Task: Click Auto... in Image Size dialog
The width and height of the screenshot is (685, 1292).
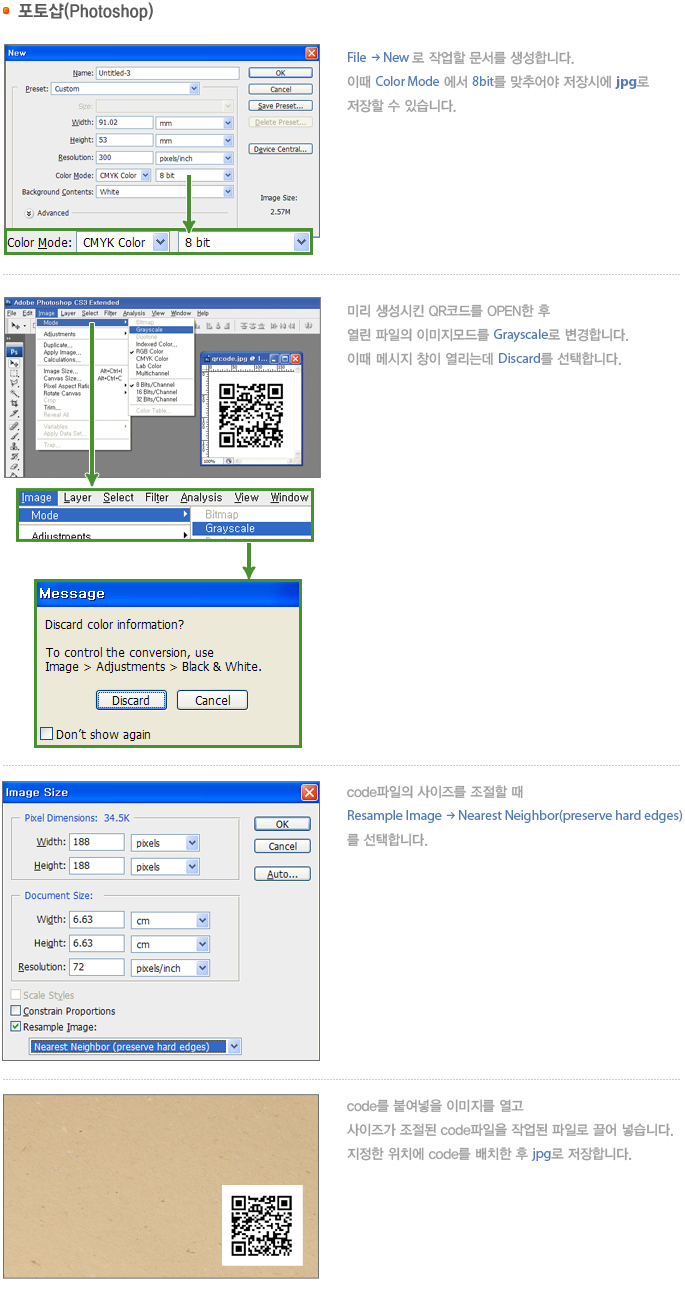Action: [282, 873]
